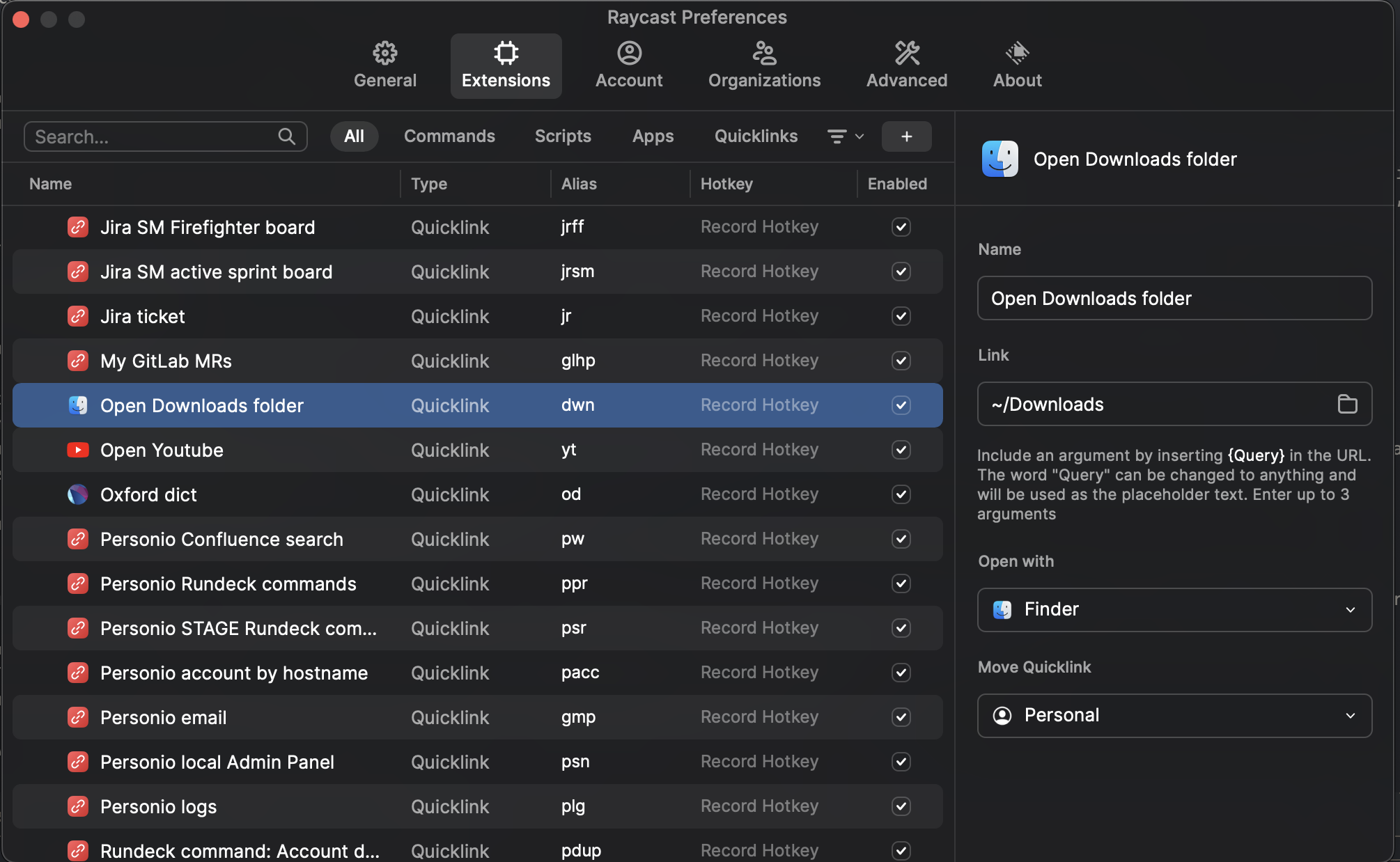1400x862 pixels.
Task: Click Record Hotkey for My GitLab MRs
Action: tap(759, 361)
